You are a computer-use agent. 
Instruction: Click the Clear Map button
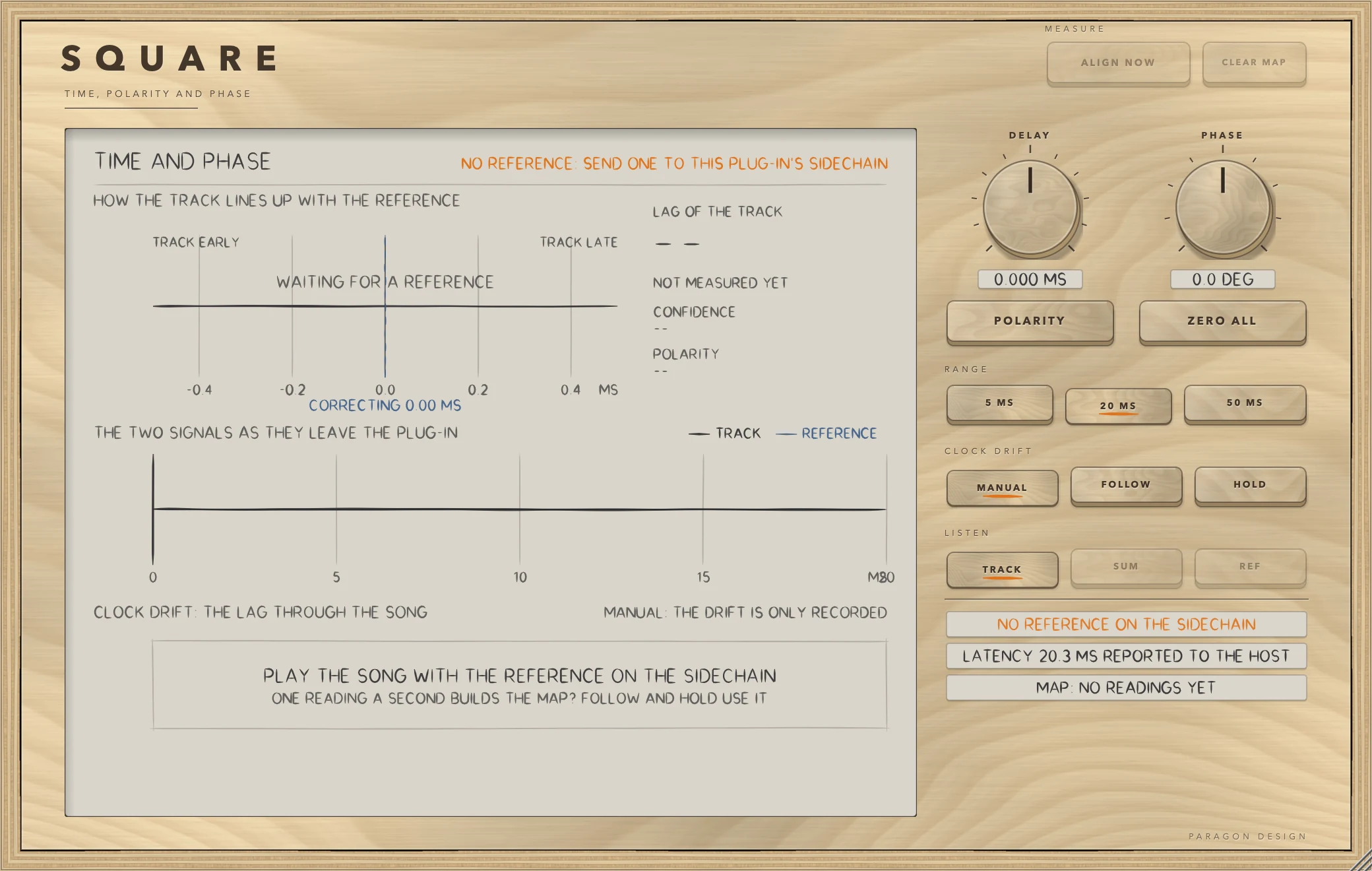pos(1254,63)
